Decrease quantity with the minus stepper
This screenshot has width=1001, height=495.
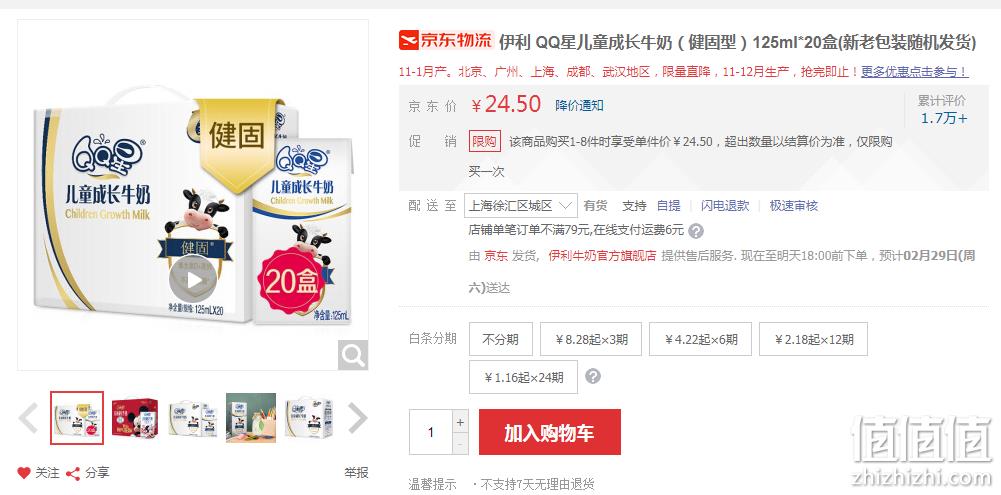point(460,443)
